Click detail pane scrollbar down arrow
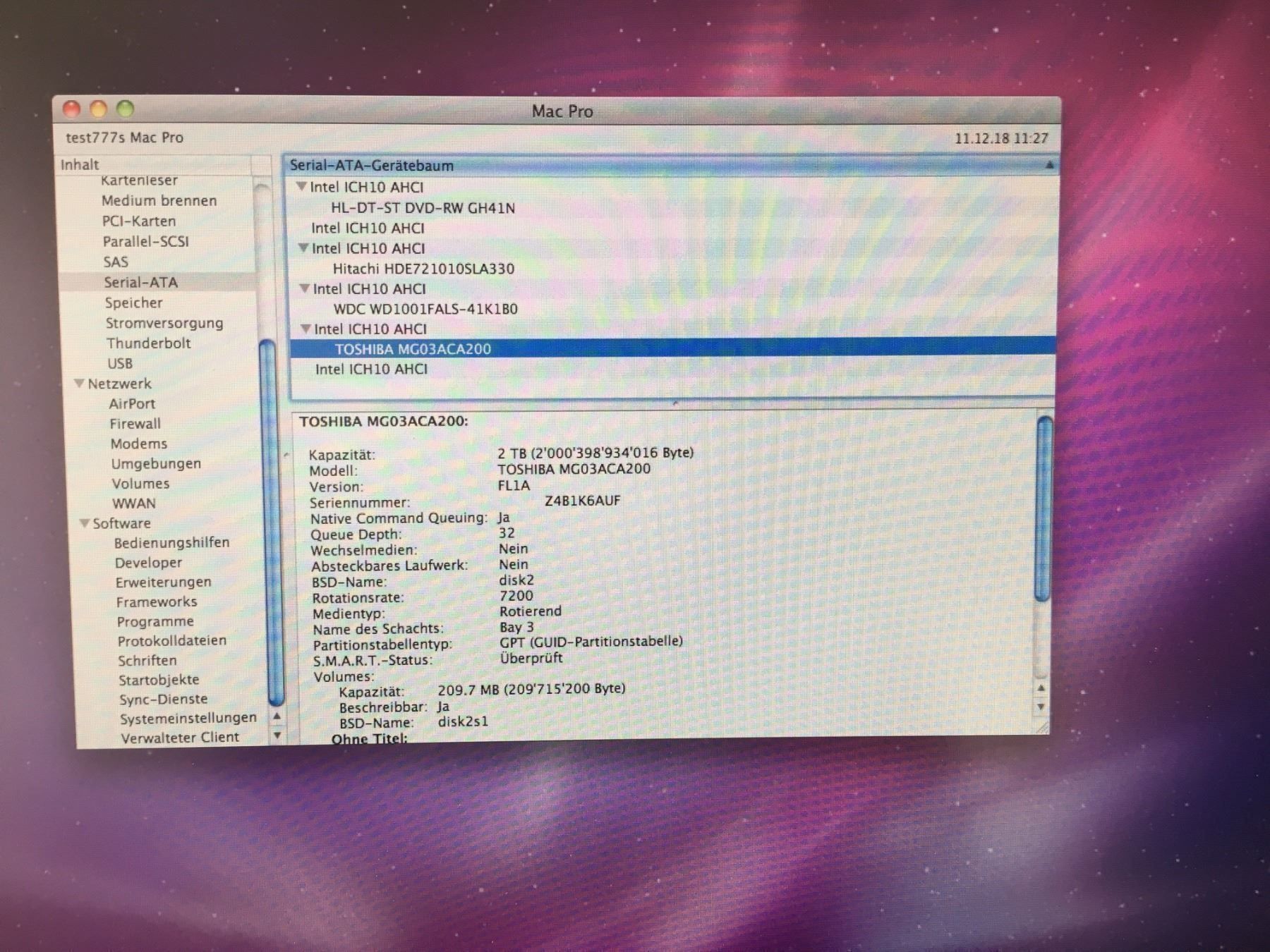The image size is (1270, 952). point(1041,707)
